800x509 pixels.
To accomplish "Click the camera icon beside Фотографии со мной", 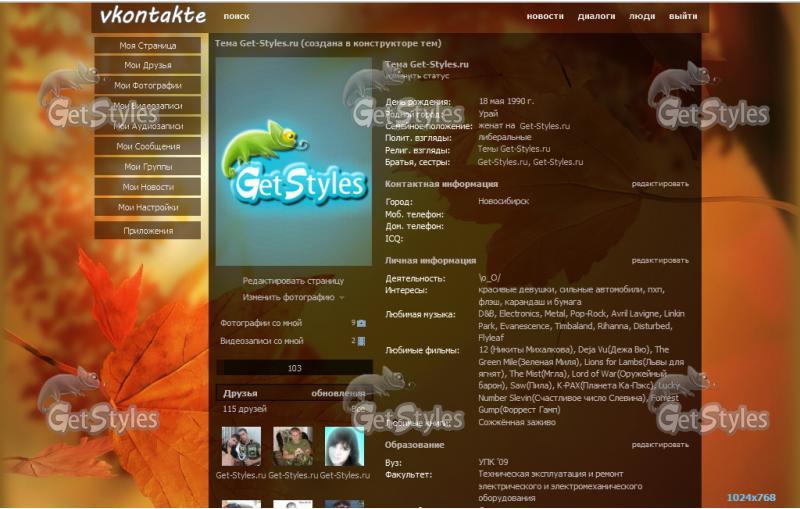I will [x=361, y=323].
